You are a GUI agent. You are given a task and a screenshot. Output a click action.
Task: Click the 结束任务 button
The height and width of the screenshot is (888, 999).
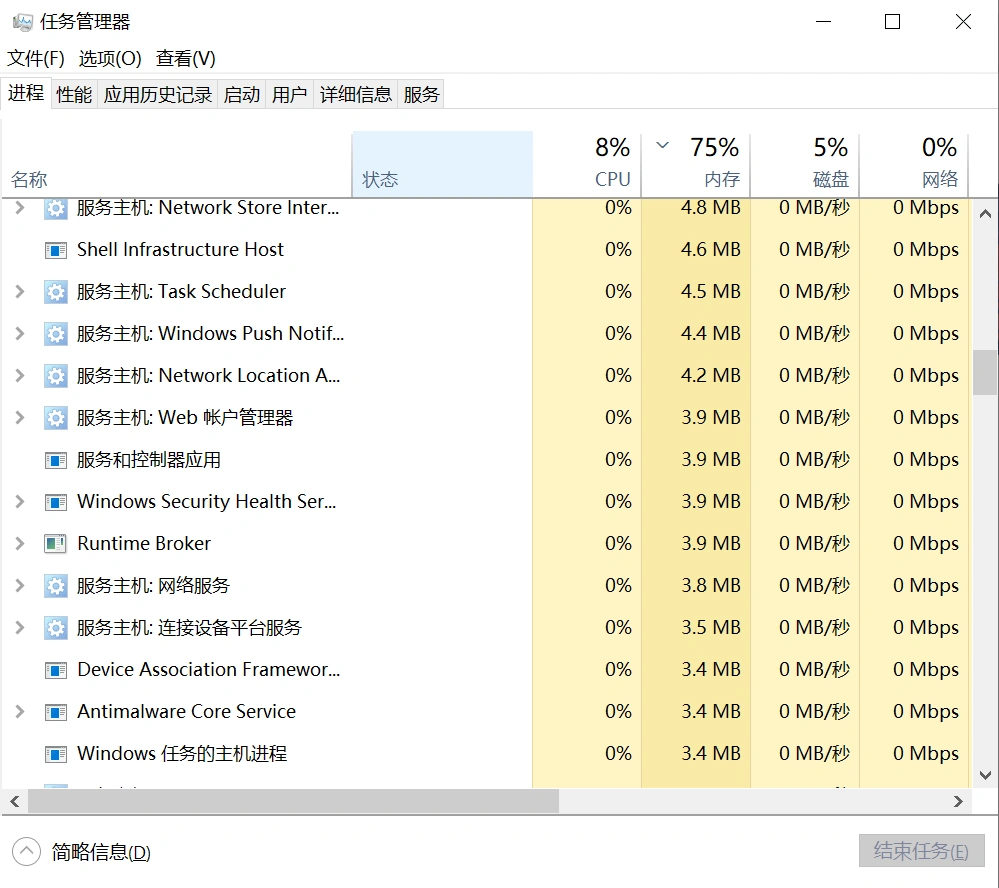(920, 851)
